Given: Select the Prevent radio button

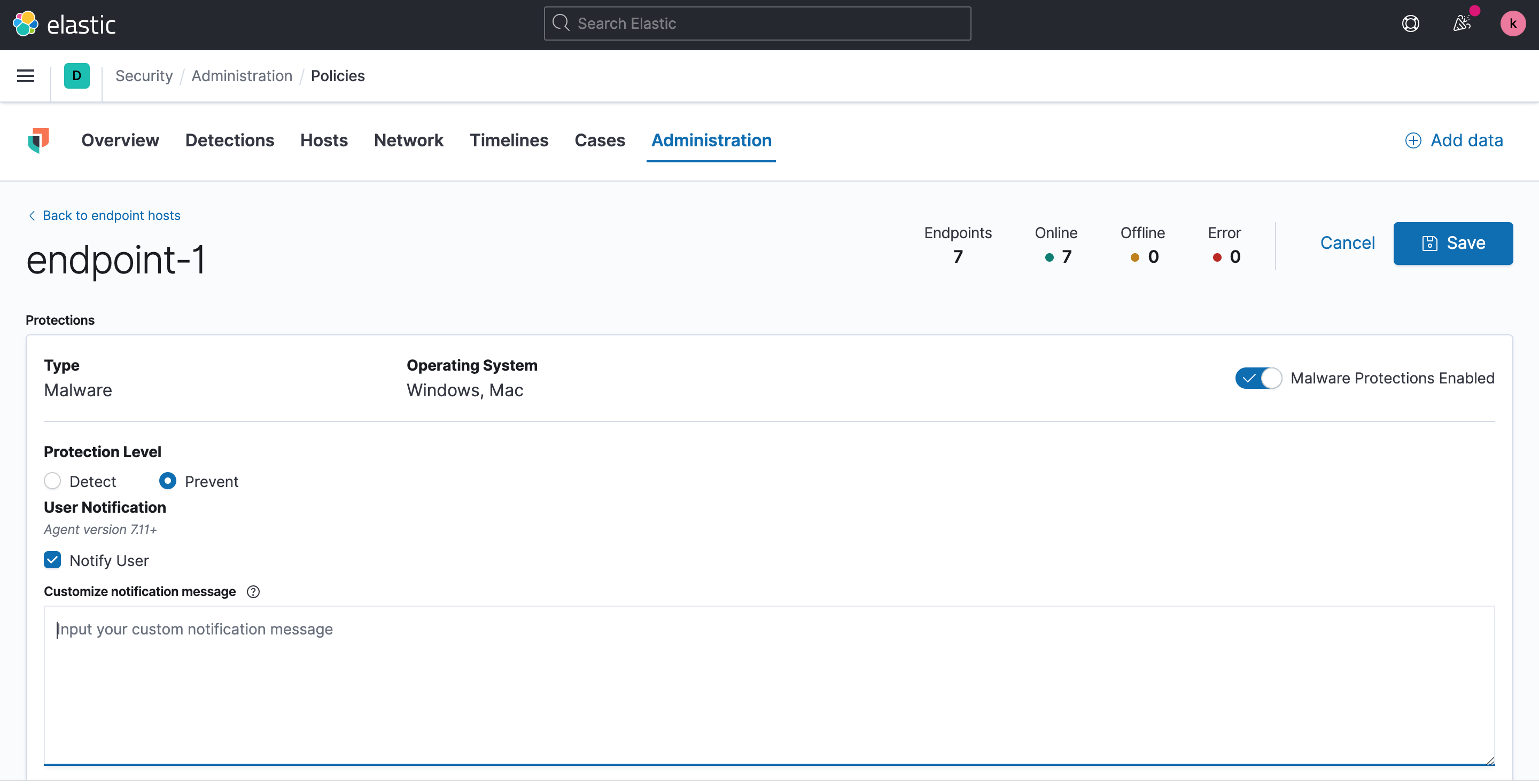Looking at the screenshot, I should [168, 481].
